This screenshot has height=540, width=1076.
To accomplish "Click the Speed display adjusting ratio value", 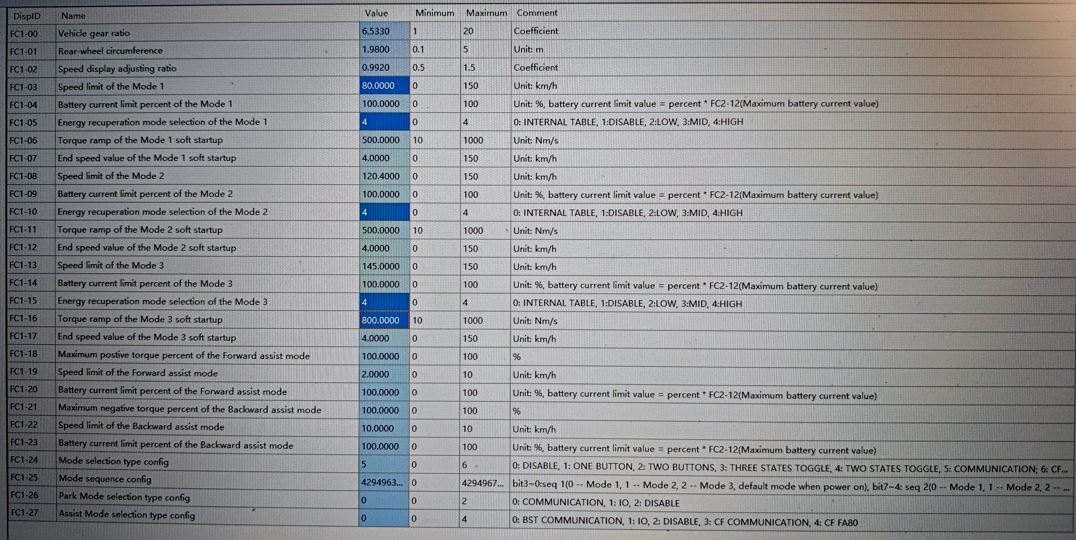I will coord(384,68).
